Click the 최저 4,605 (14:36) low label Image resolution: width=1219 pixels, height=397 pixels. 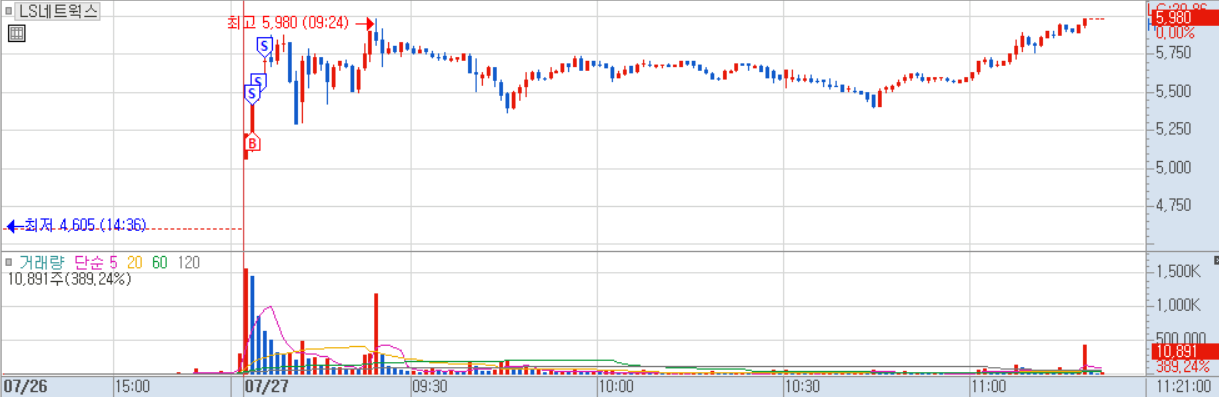85,226
